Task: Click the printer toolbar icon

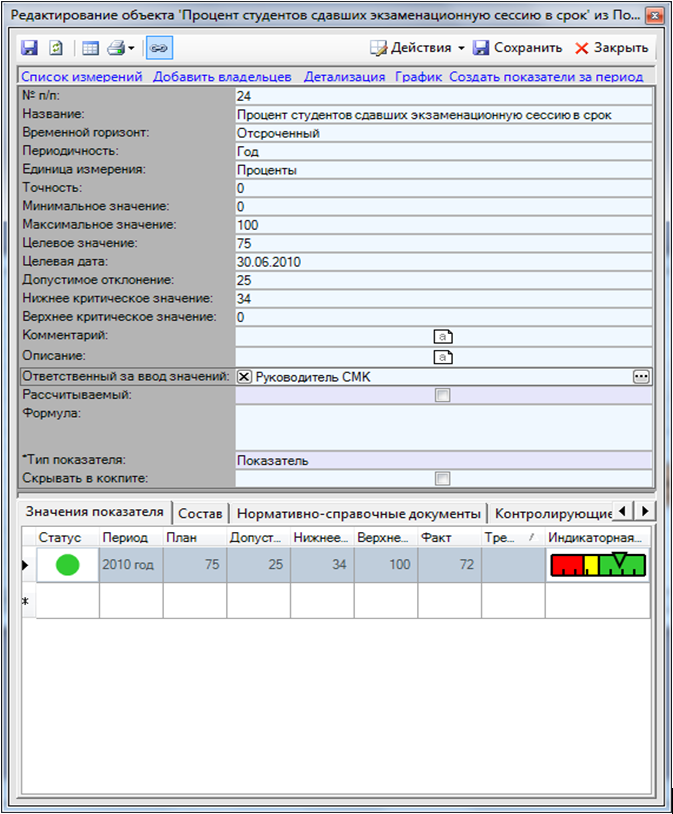Action: pos(116,48)
